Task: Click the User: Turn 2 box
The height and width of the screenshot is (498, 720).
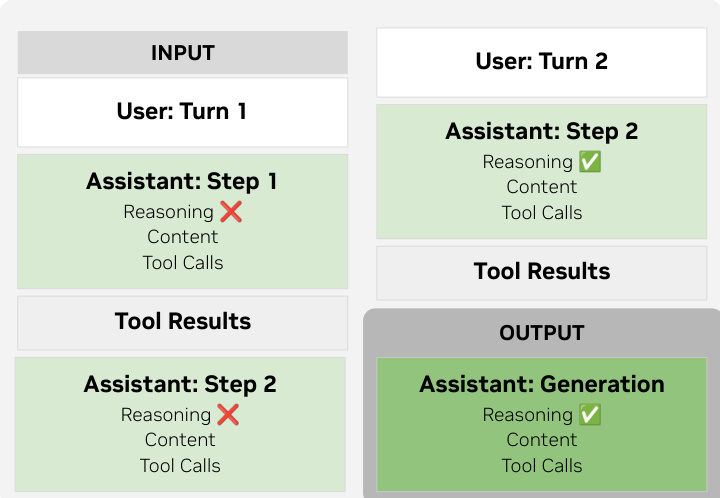Action: point(541,62)
